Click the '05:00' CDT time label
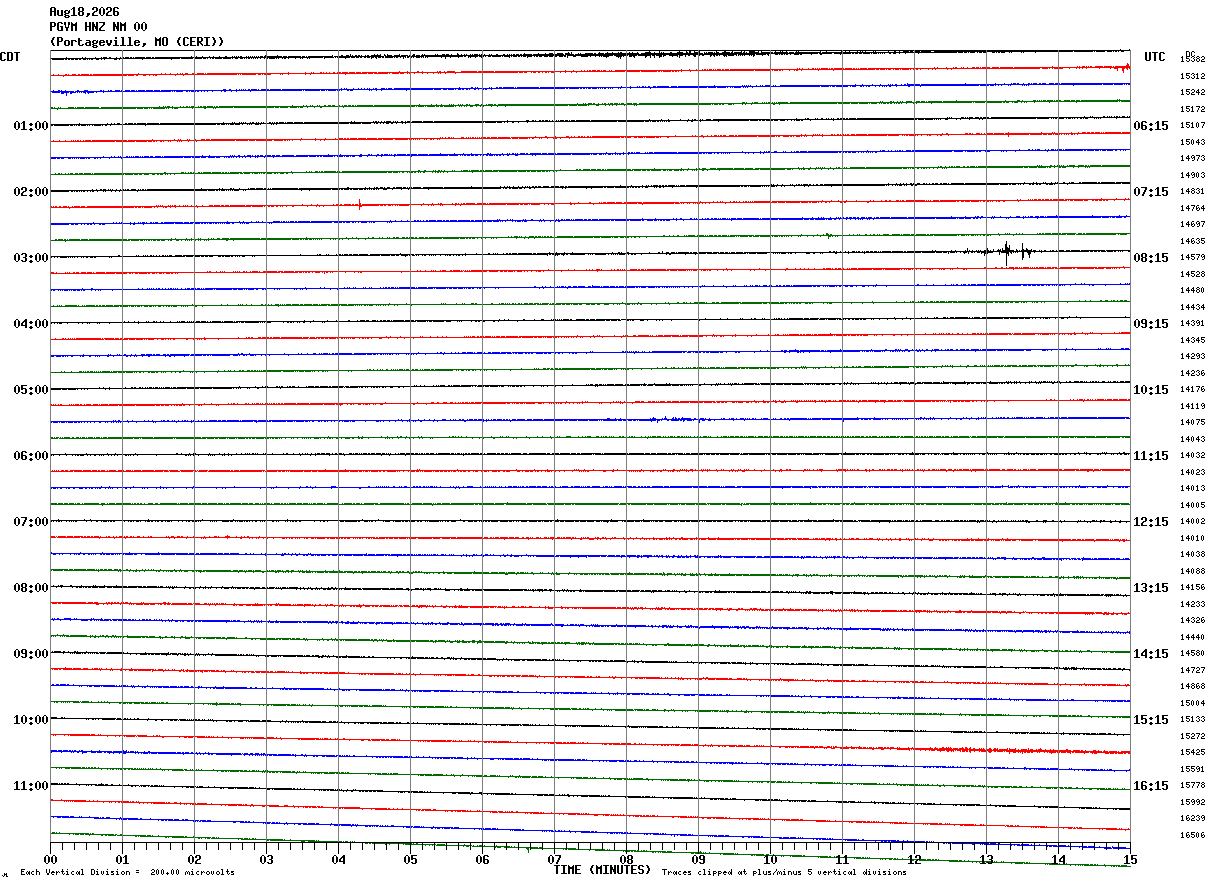 [x=31, y=390]
